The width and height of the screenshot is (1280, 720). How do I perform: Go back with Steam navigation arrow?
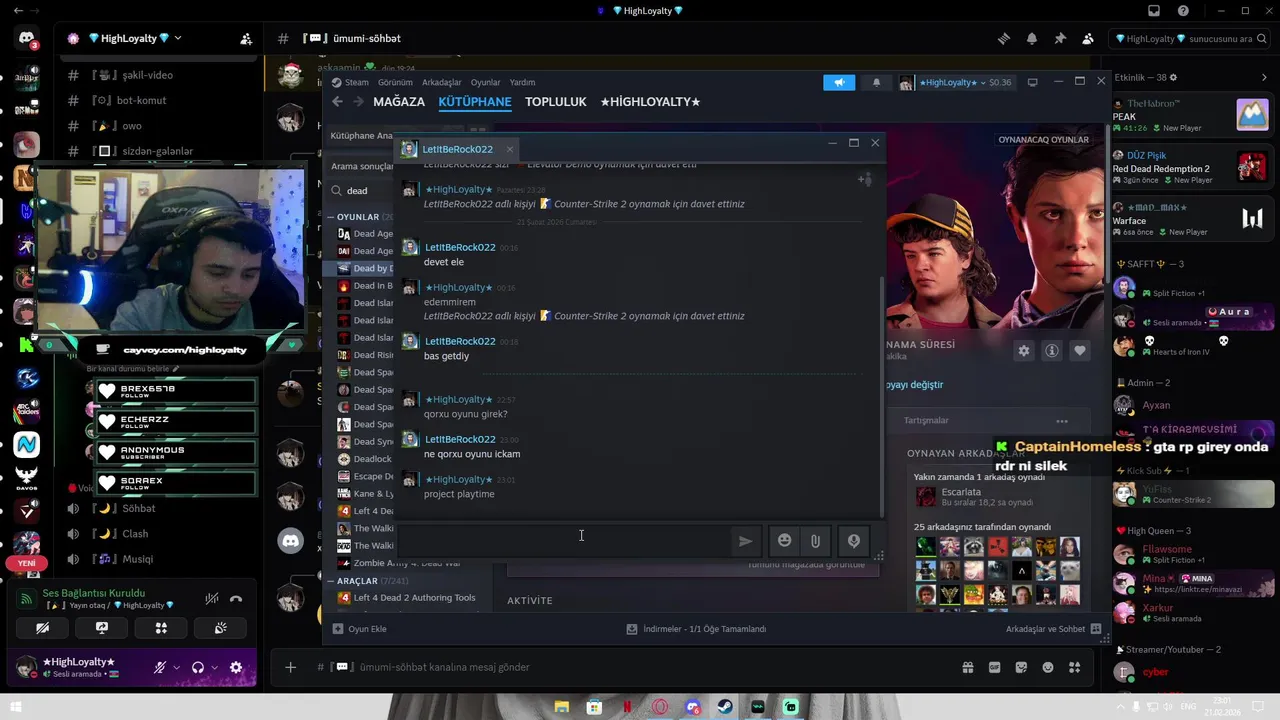337,102
